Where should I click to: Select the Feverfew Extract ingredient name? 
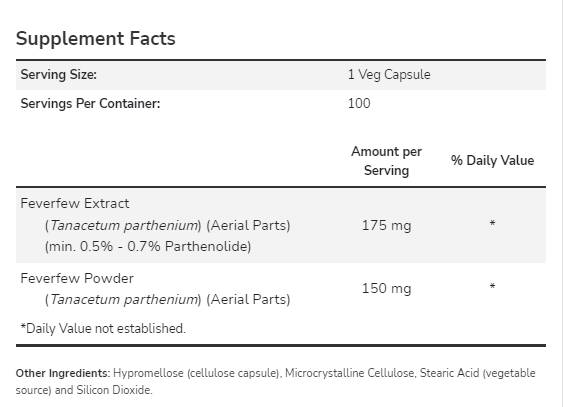pyautogui.click(x=75, y=204)
